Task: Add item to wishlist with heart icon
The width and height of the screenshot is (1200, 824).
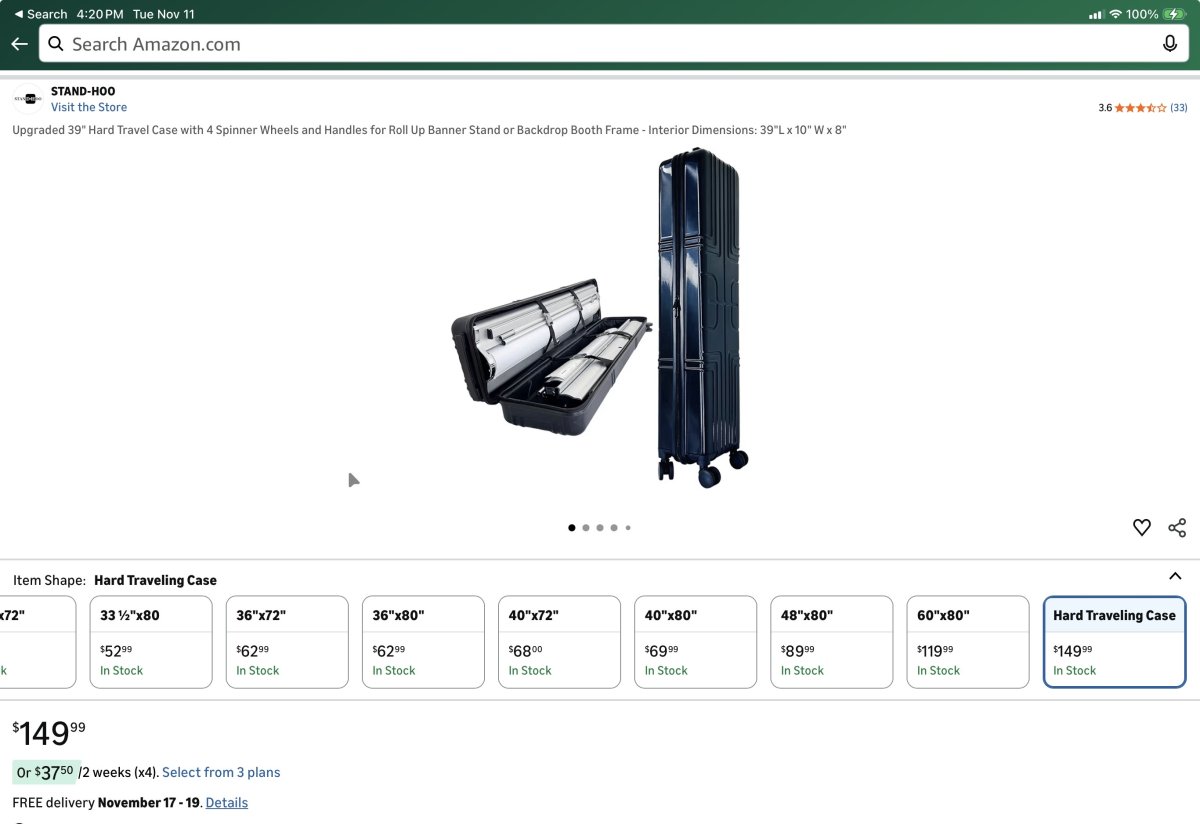Action: tap(1141, 528)
